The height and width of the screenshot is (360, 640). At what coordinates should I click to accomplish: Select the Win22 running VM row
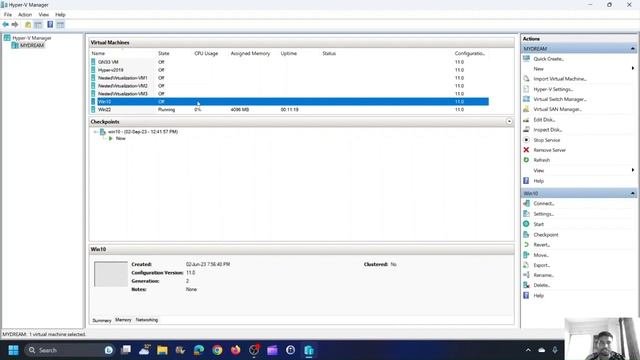(x=289, y=110)
